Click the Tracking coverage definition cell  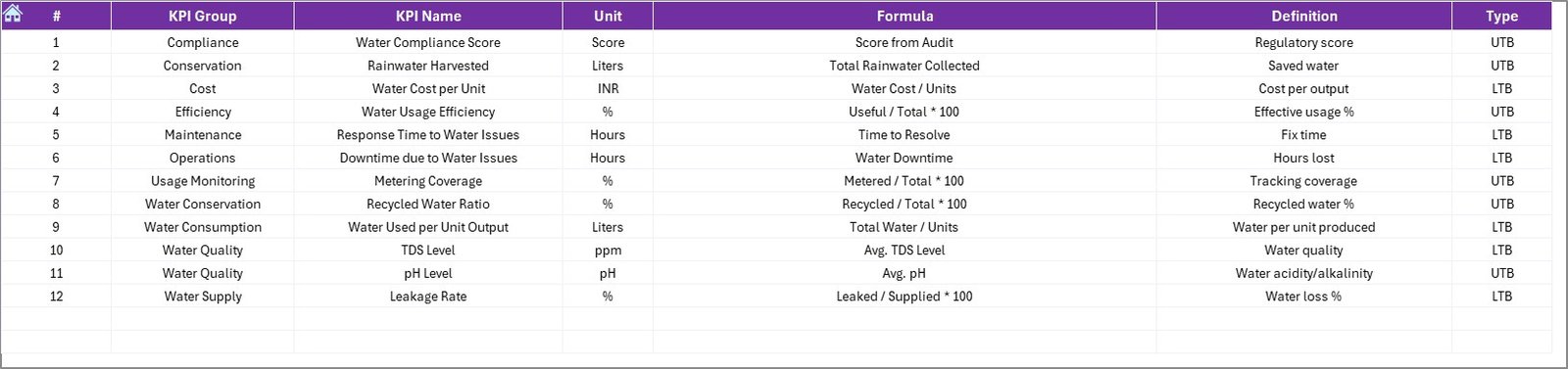point(1303,181)
